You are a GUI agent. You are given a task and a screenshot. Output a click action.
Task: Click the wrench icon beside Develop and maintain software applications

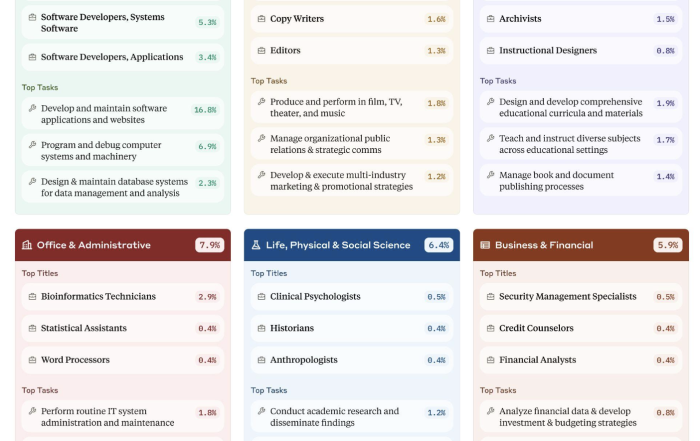tap(33, 108)
